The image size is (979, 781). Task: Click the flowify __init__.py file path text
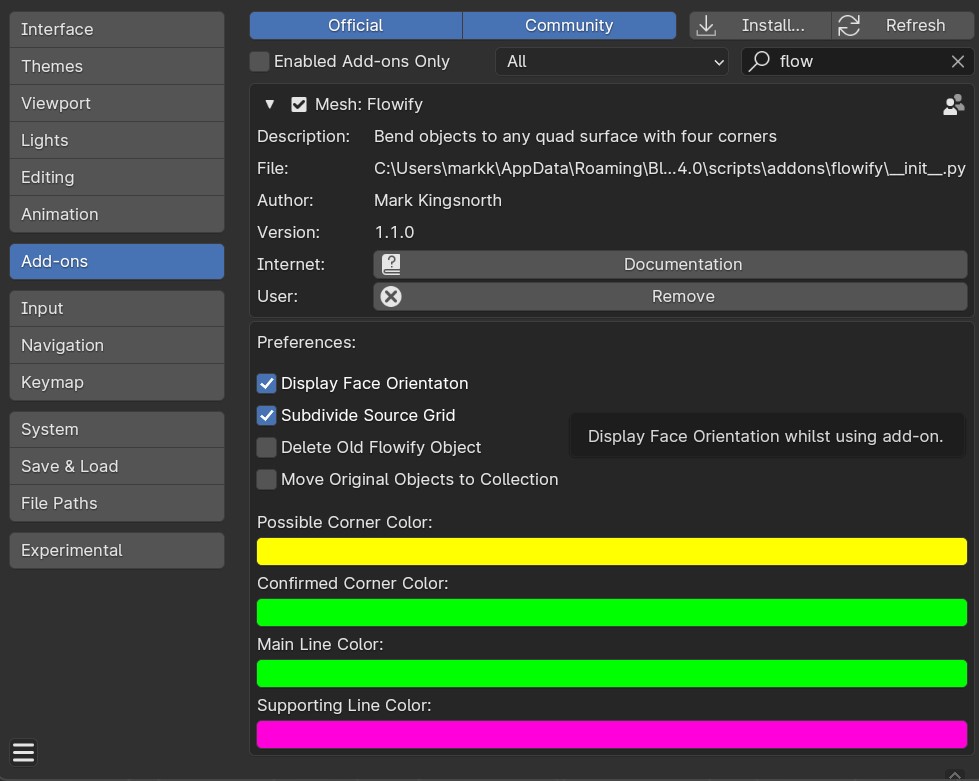point(670,169)
